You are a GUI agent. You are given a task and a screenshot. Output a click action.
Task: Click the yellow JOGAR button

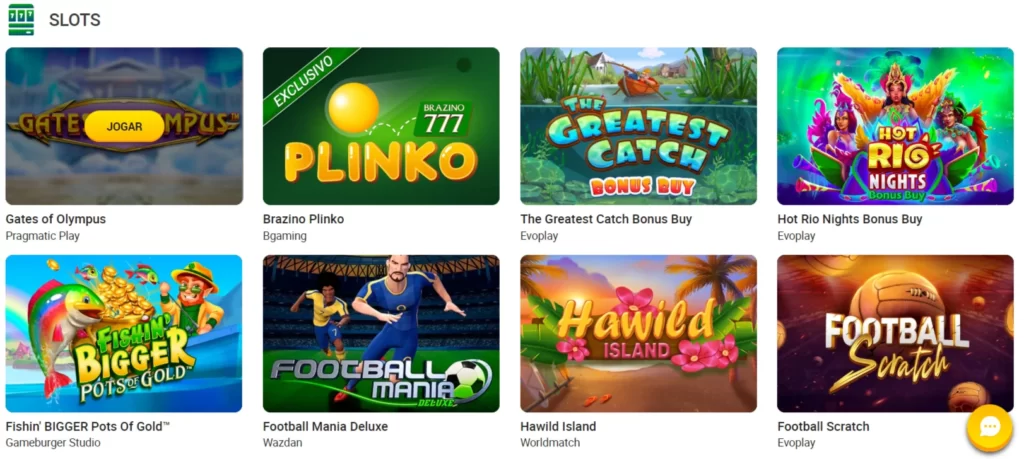pyautogui.click(x=124, y=126)
